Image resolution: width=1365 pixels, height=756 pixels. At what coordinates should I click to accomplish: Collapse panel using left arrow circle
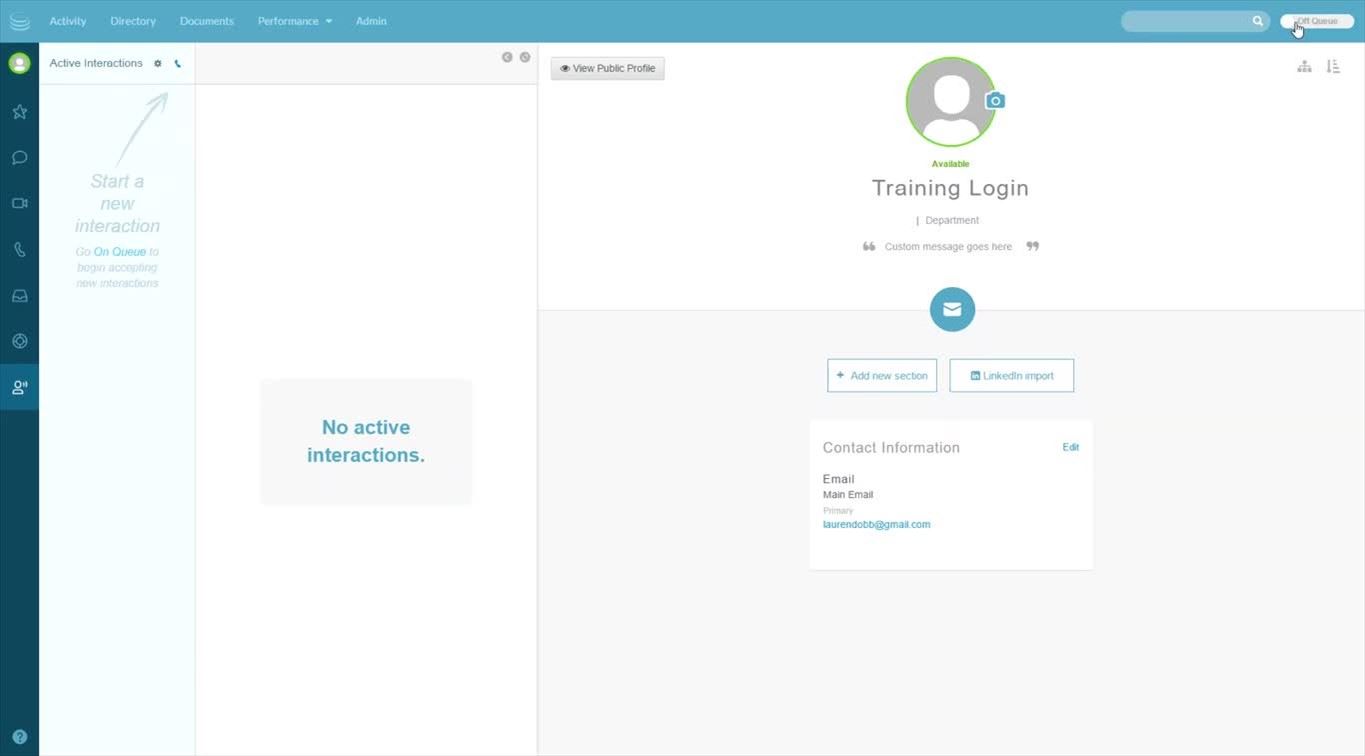[507, 57]
